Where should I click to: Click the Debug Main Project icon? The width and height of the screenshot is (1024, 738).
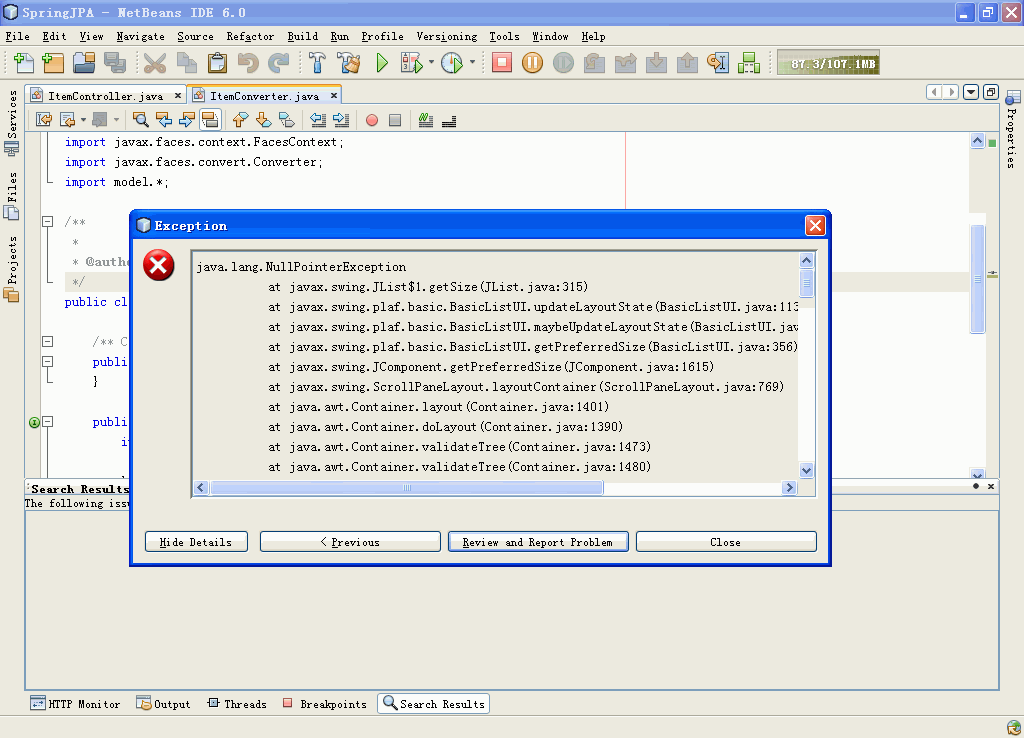pos(411,63)
